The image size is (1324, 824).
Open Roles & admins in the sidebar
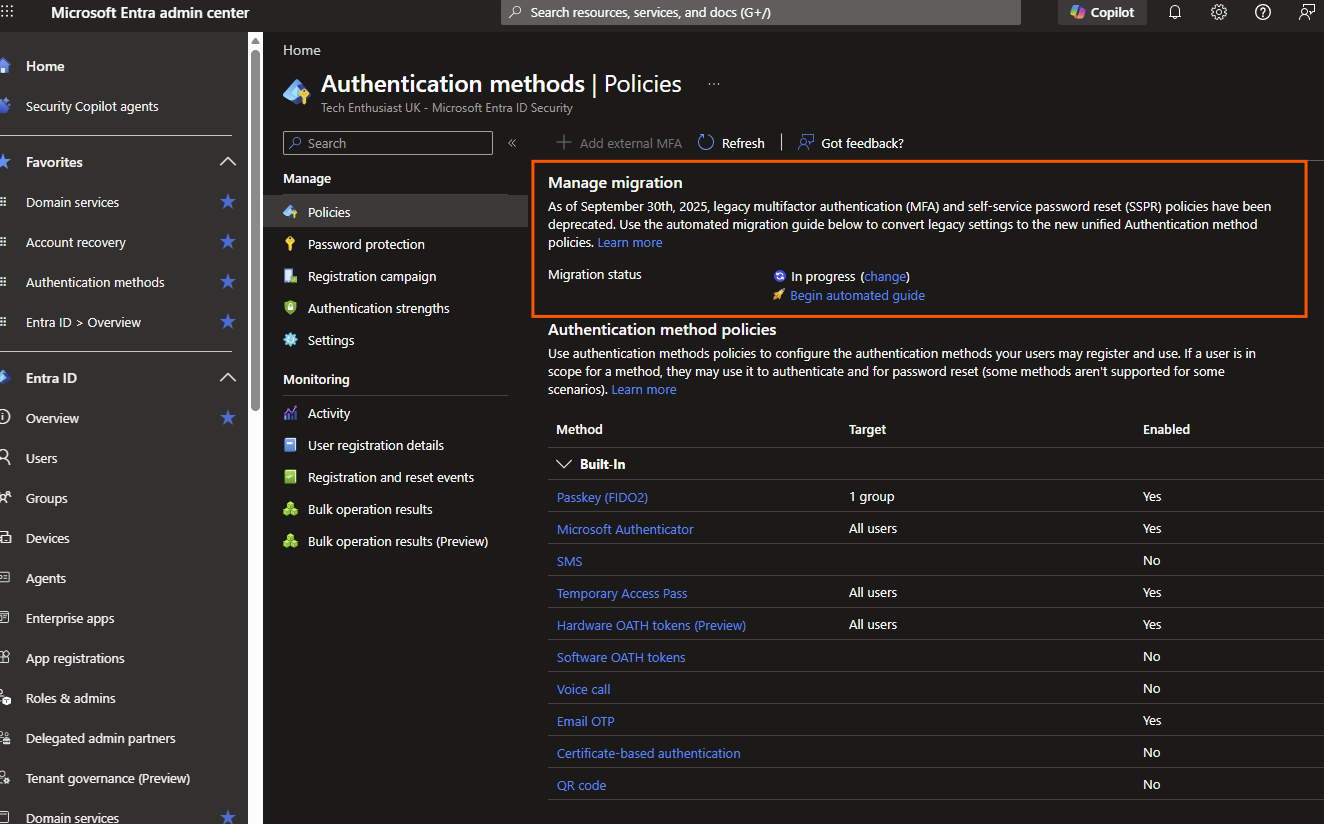(71, 698)
